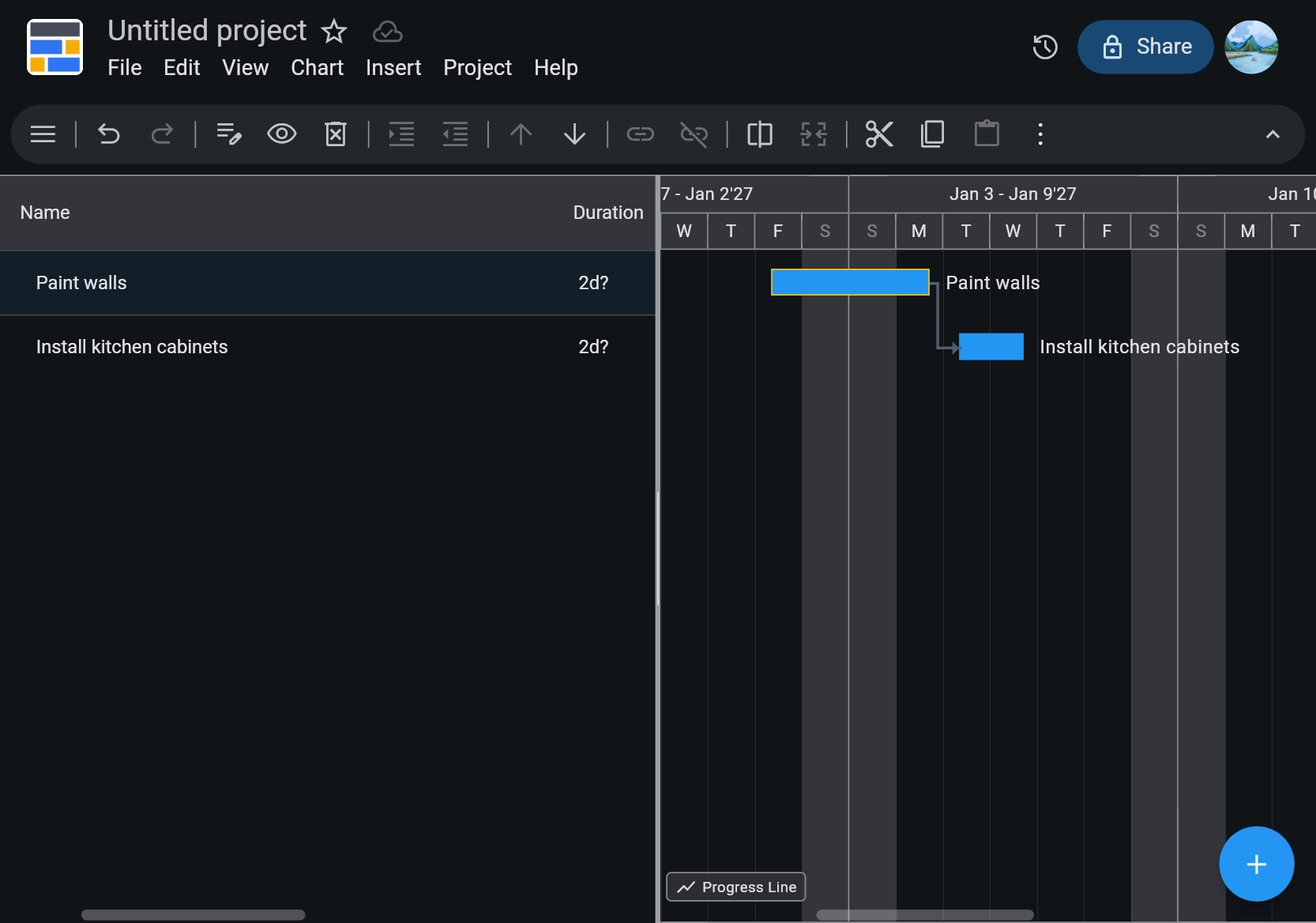This screenshot has height=923, width=1316.
Task: Redo the undone action
Action: (x=162, y=134)
